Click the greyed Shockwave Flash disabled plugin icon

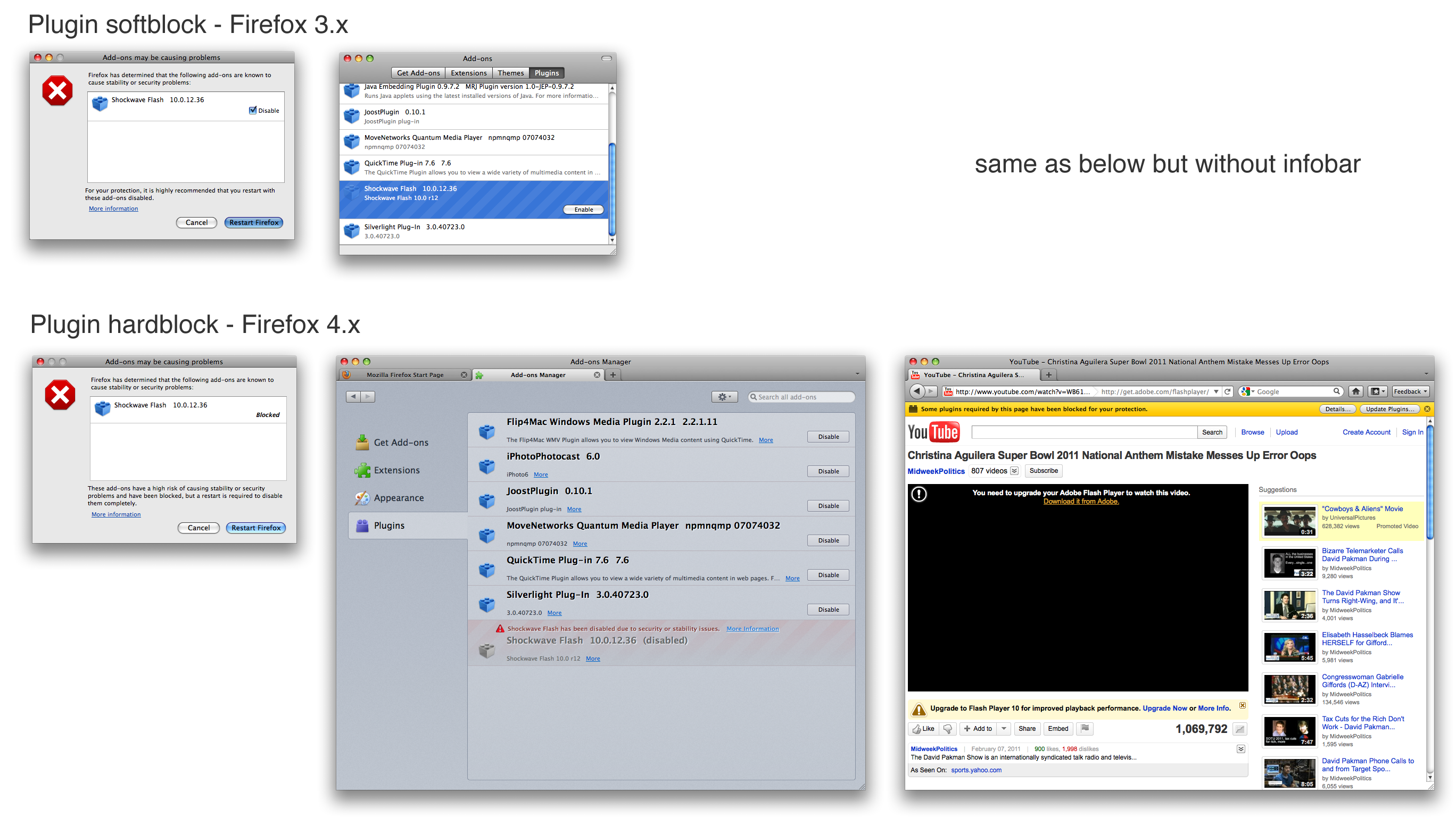pos(486,651)
